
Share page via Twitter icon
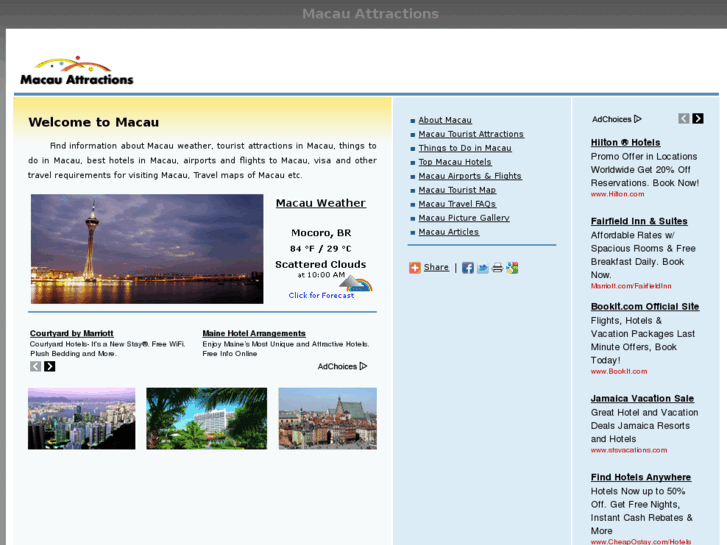coord(482,268)
